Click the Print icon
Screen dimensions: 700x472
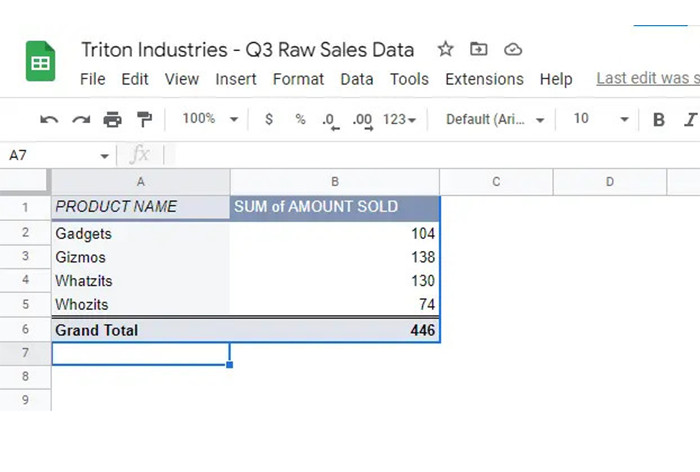[112, 120]
